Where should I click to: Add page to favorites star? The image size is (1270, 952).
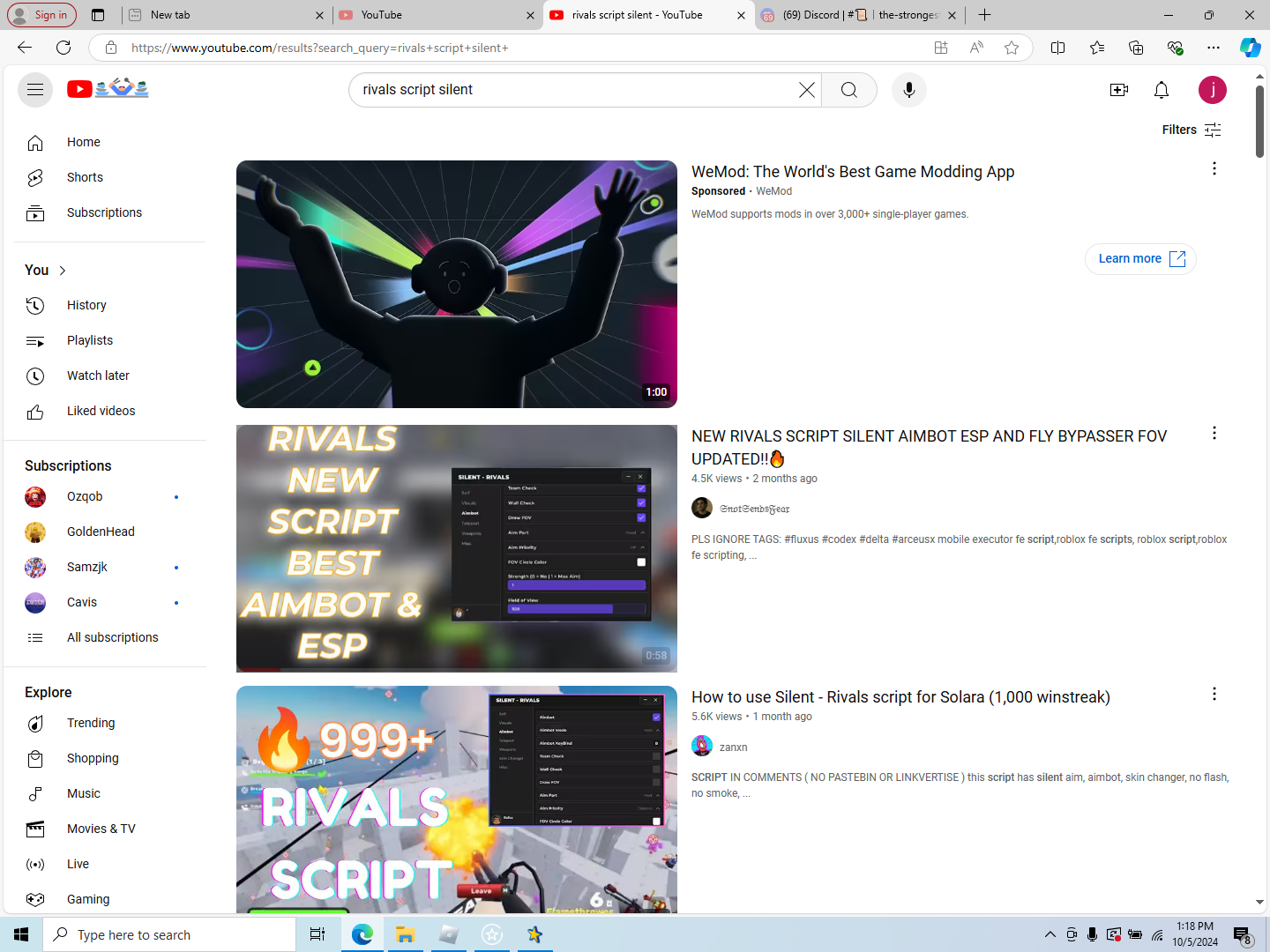pyautogui.click(x=1012, y=48)
